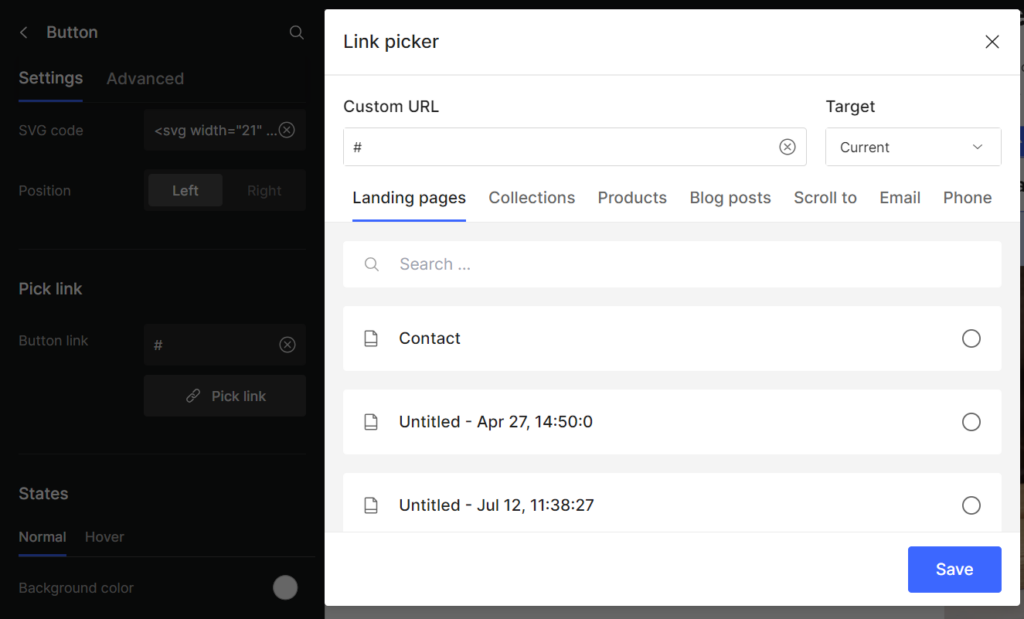This screenshot has width=1024, height=619.
Task: Select the Untitled - Apr 27 radio button
Action: [970, 422]
